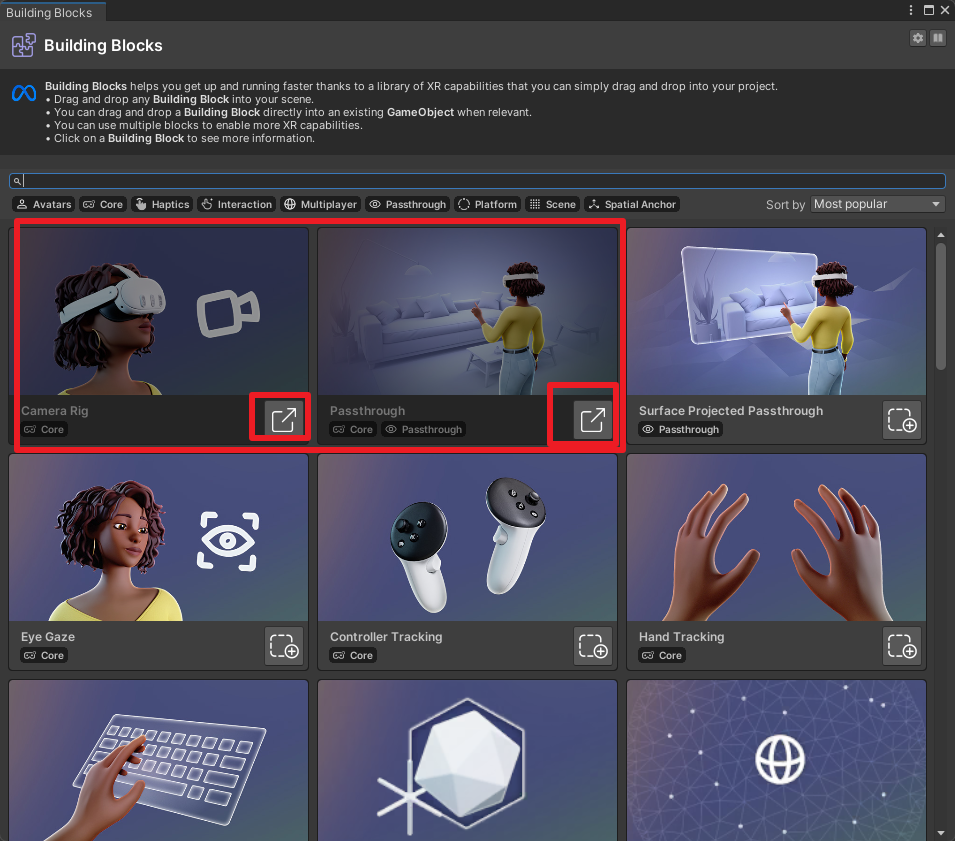Add the Hand Tracking block to scene
The image size is (955, 841).
pos(901,646)
